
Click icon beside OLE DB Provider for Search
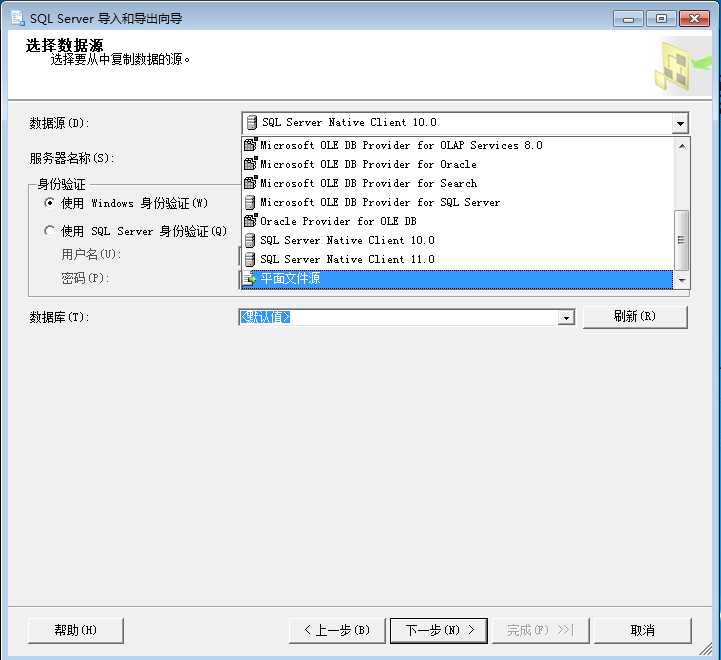coord(250,183)
